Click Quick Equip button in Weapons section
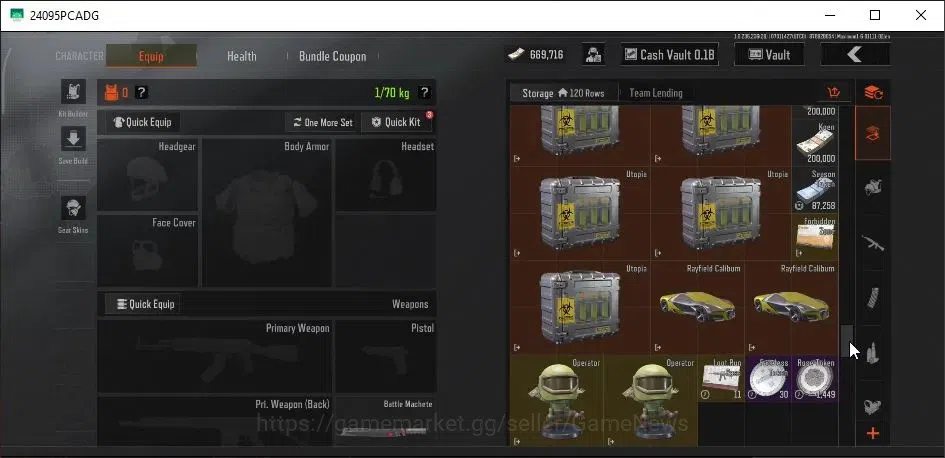Viewport: 945px width, 458px height. (142, 304)
